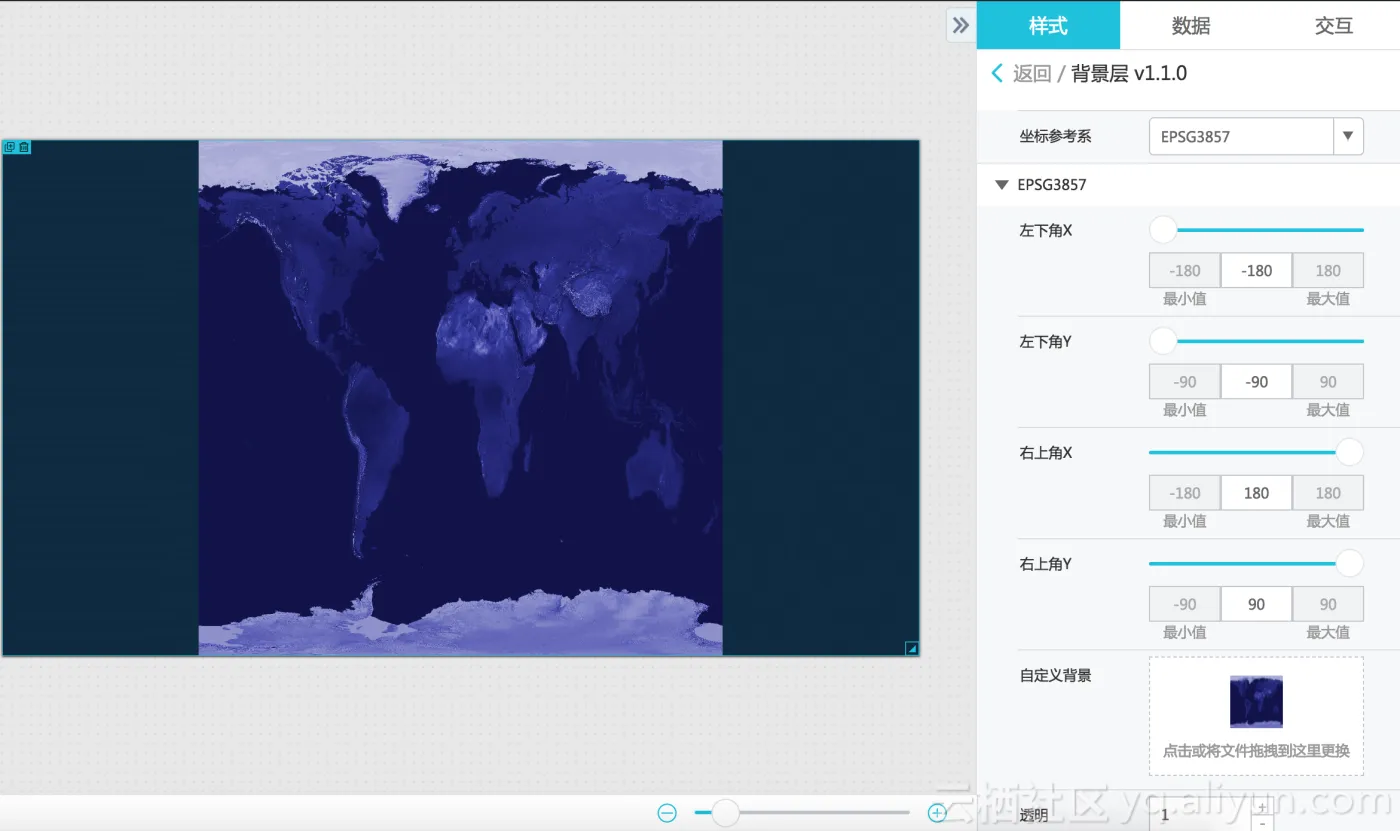Click the copy widget icon on canvas
This screenshot has width=1400, height=831.
pos(10,147)
